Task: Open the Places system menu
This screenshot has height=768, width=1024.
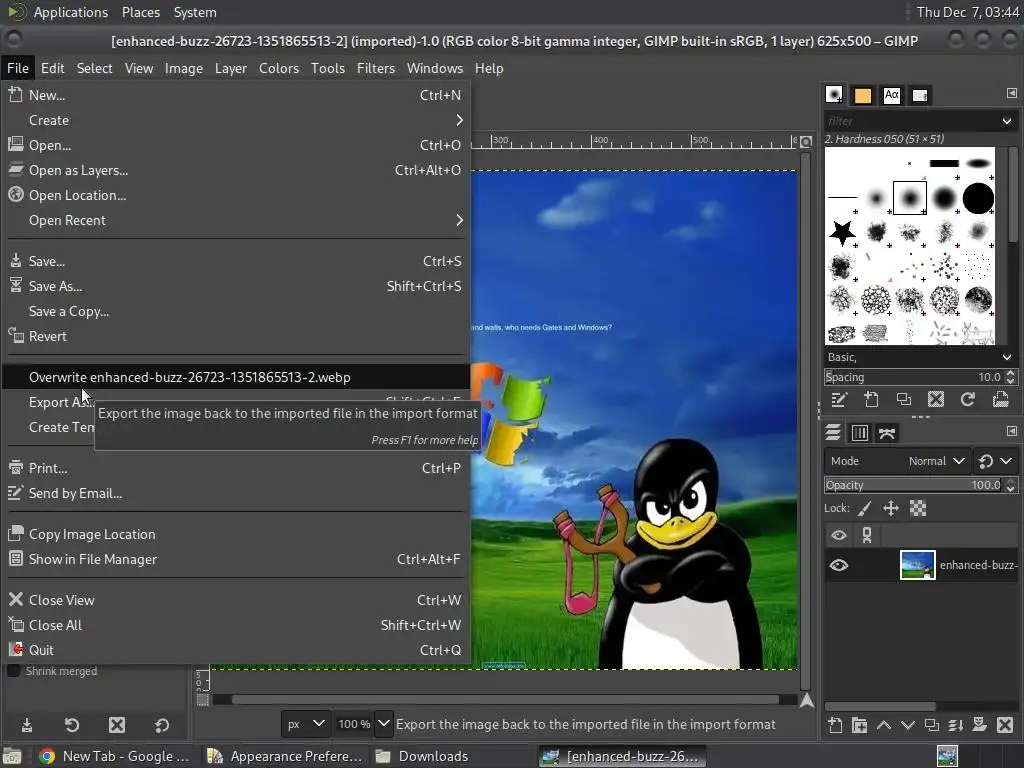Action: [x=140, y=12]
